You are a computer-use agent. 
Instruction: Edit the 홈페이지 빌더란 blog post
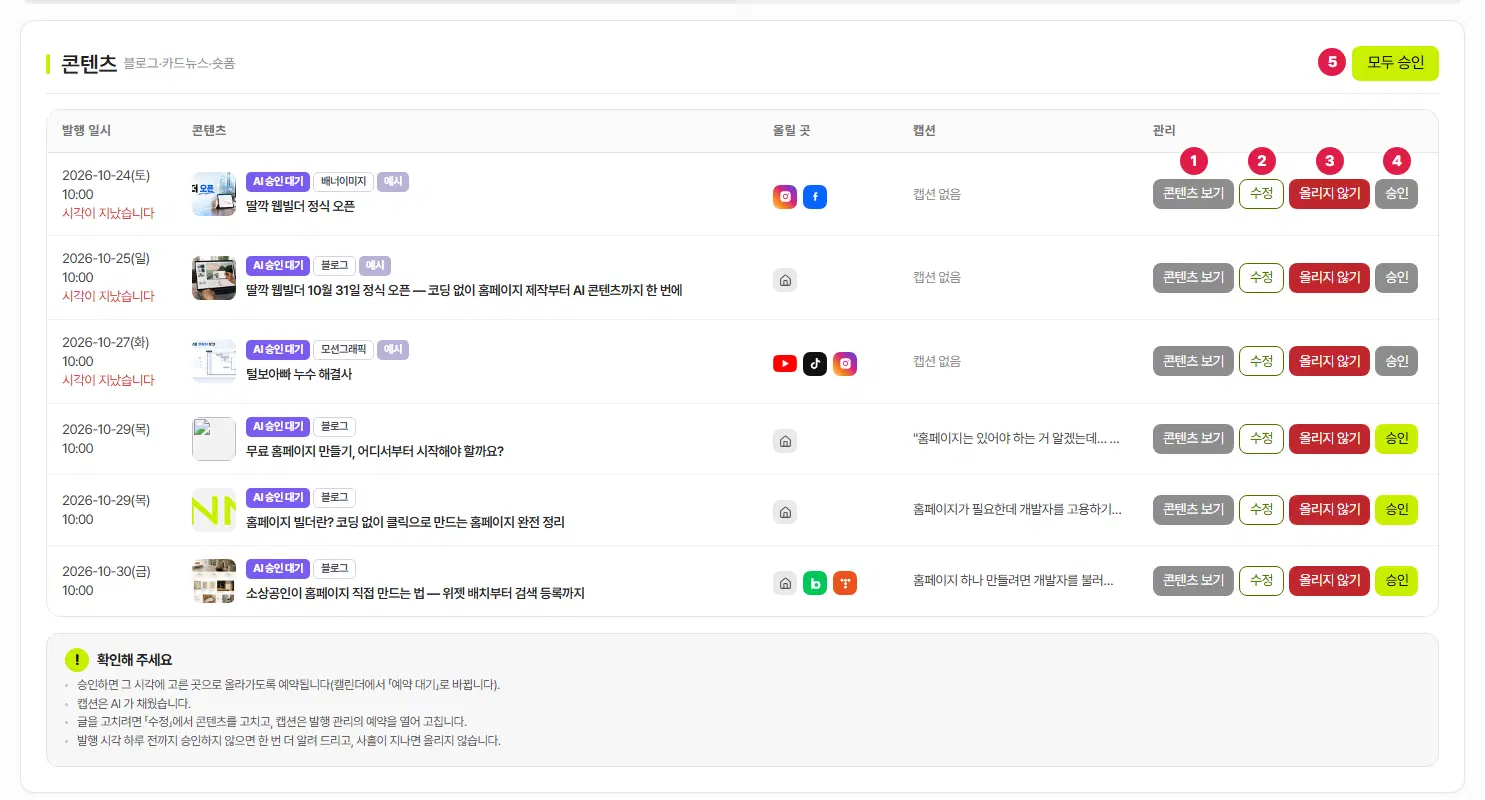pos(1261,510)
